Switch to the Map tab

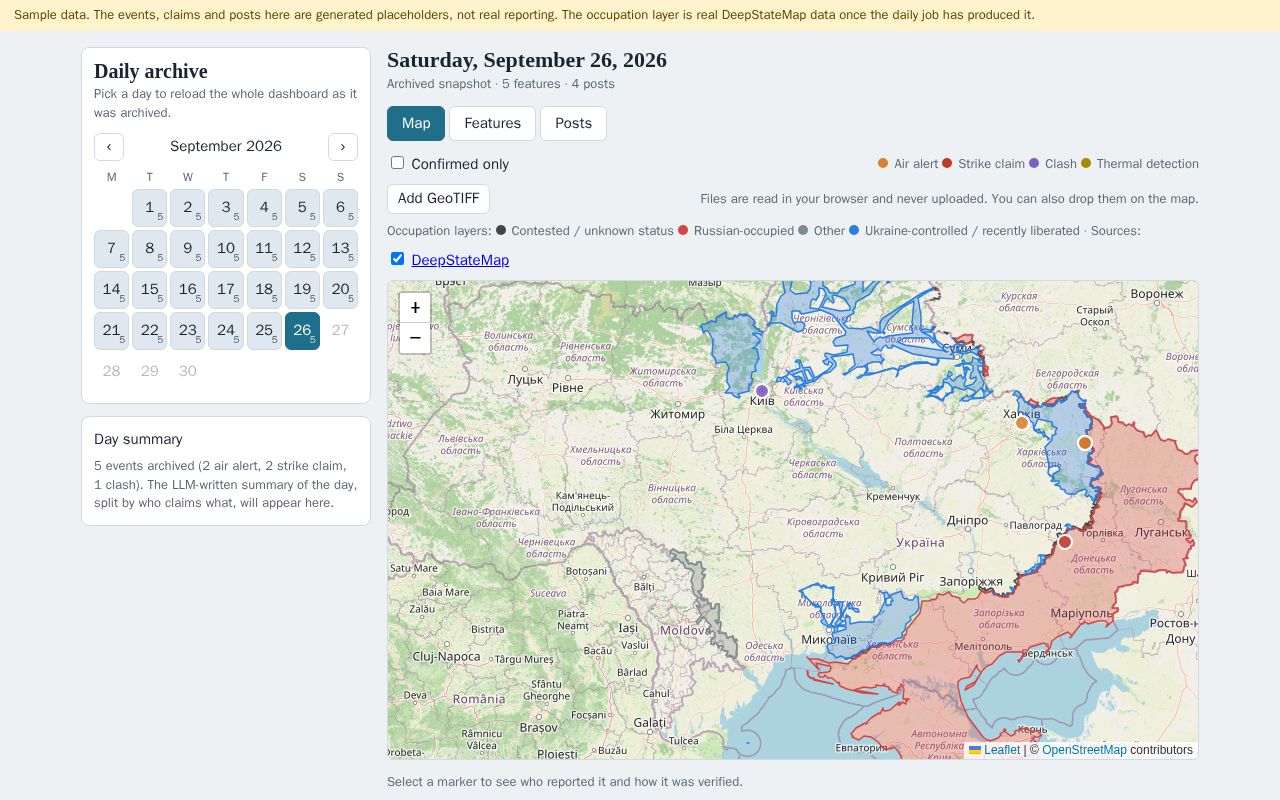(416, 123)
